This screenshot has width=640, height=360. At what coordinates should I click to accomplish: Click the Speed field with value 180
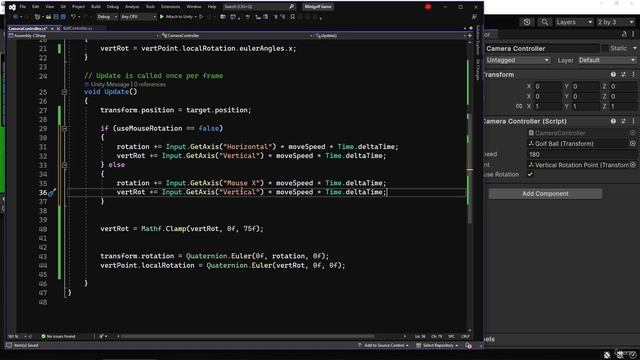582,154
